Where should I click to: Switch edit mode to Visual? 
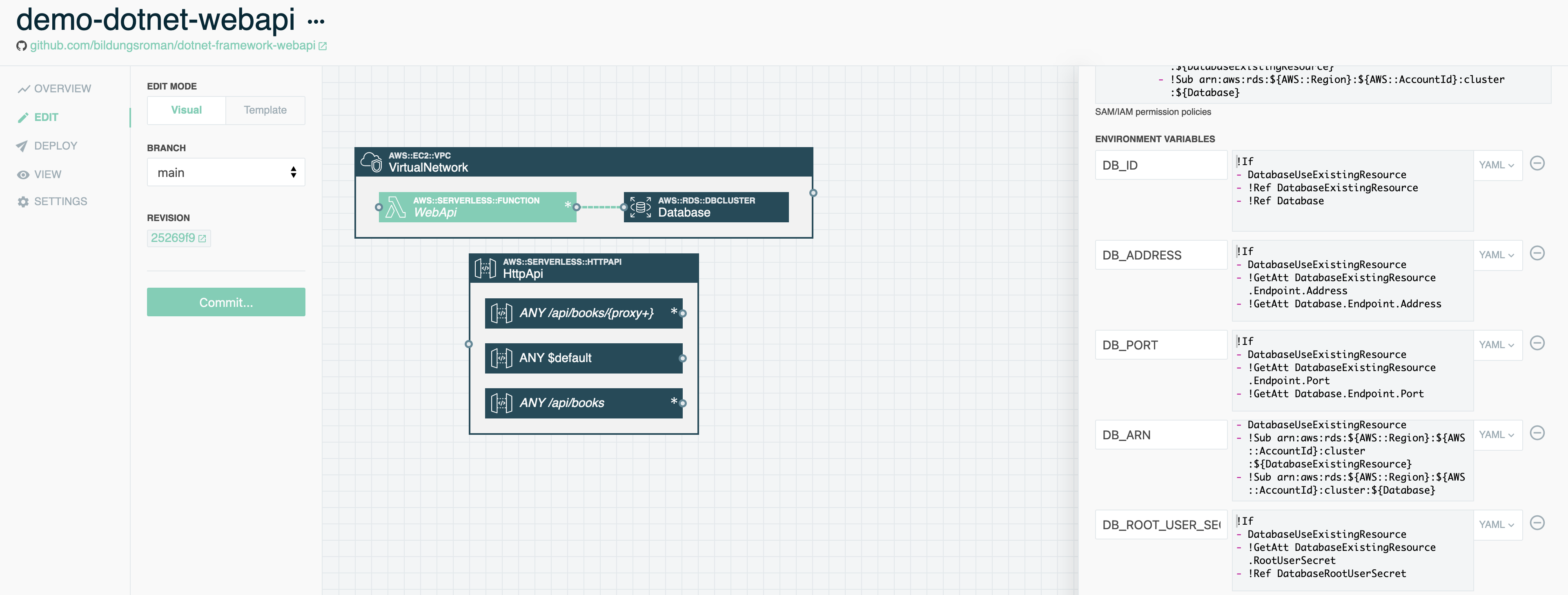pyautogui.click(x=186, y=110)
